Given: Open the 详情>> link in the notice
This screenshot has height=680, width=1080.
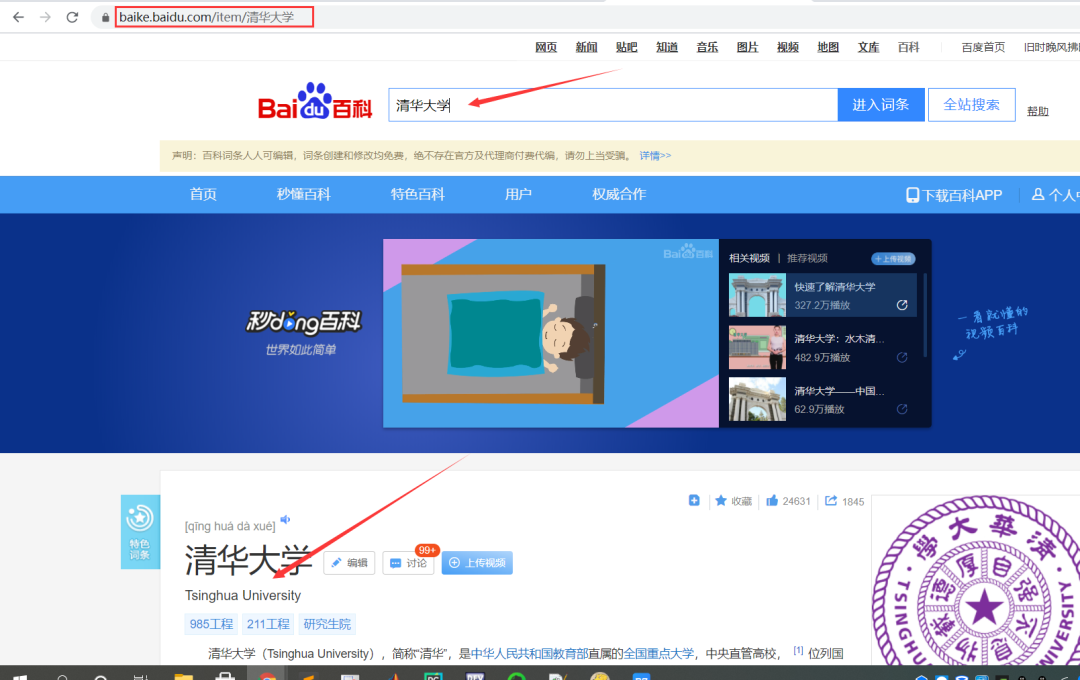Looking at the screenshot, I should point(655,156).
